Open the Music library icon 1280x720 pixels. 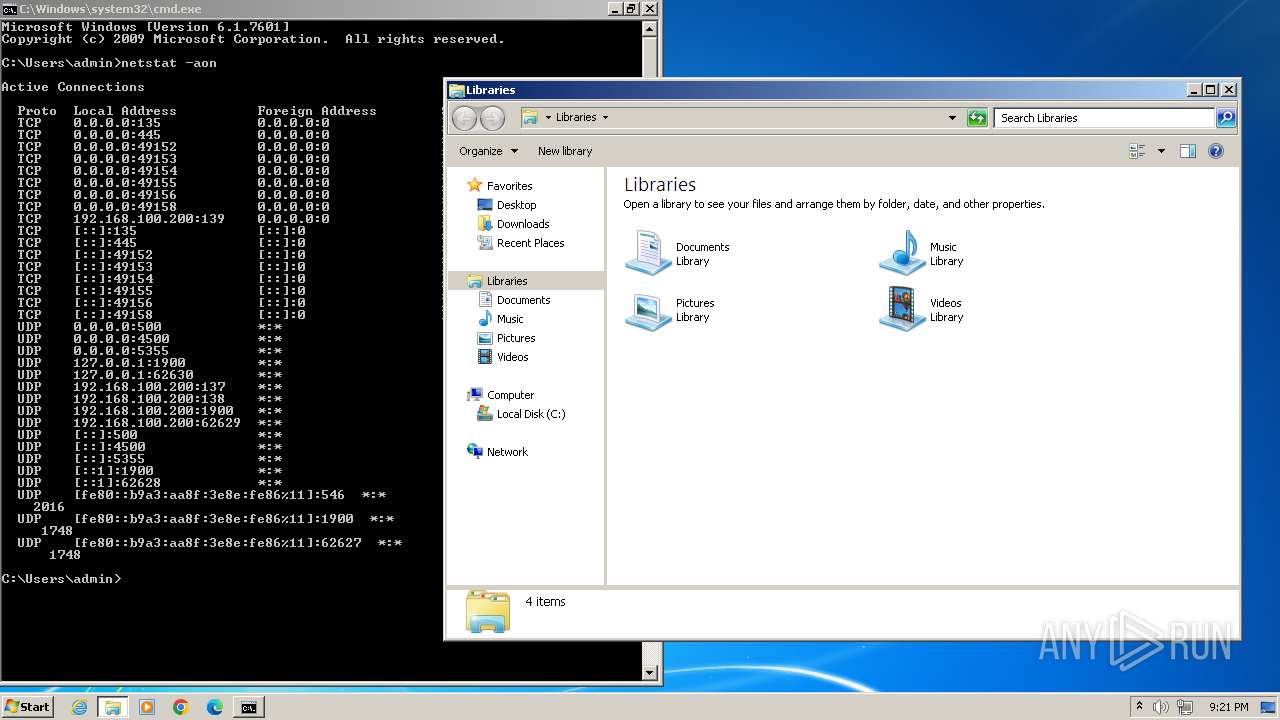coord(902,253)
